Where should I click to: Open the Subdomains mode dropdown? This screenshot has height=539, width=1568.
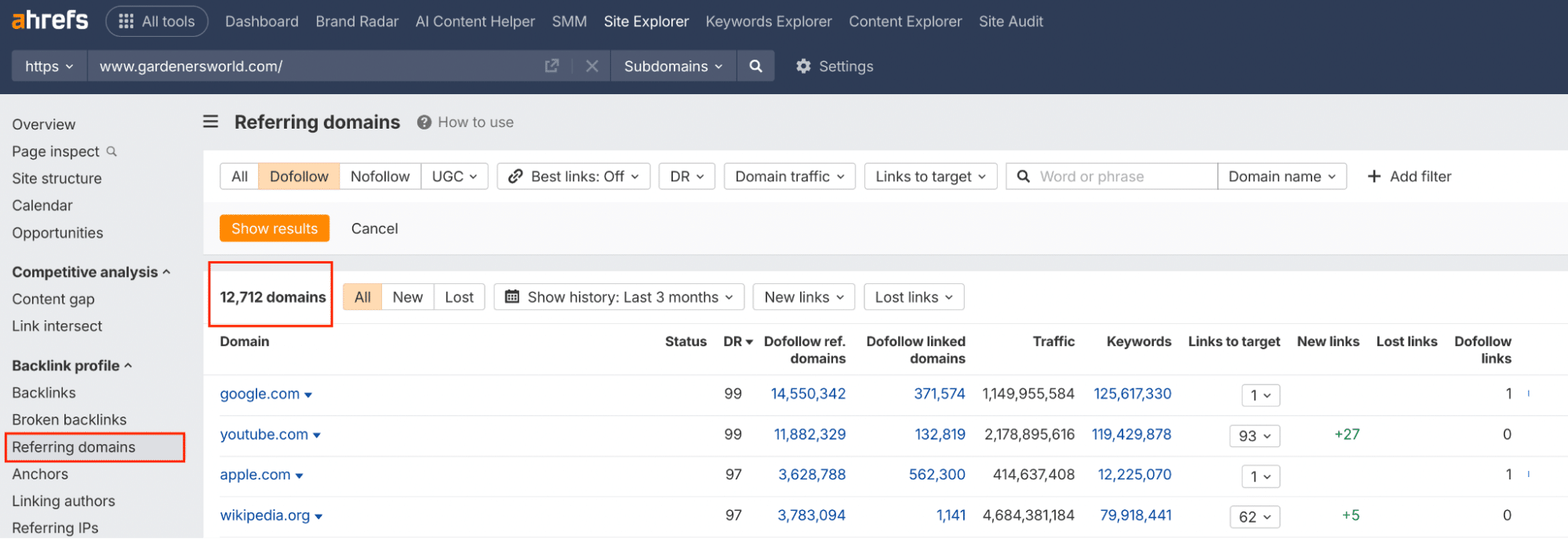point(672,67)
